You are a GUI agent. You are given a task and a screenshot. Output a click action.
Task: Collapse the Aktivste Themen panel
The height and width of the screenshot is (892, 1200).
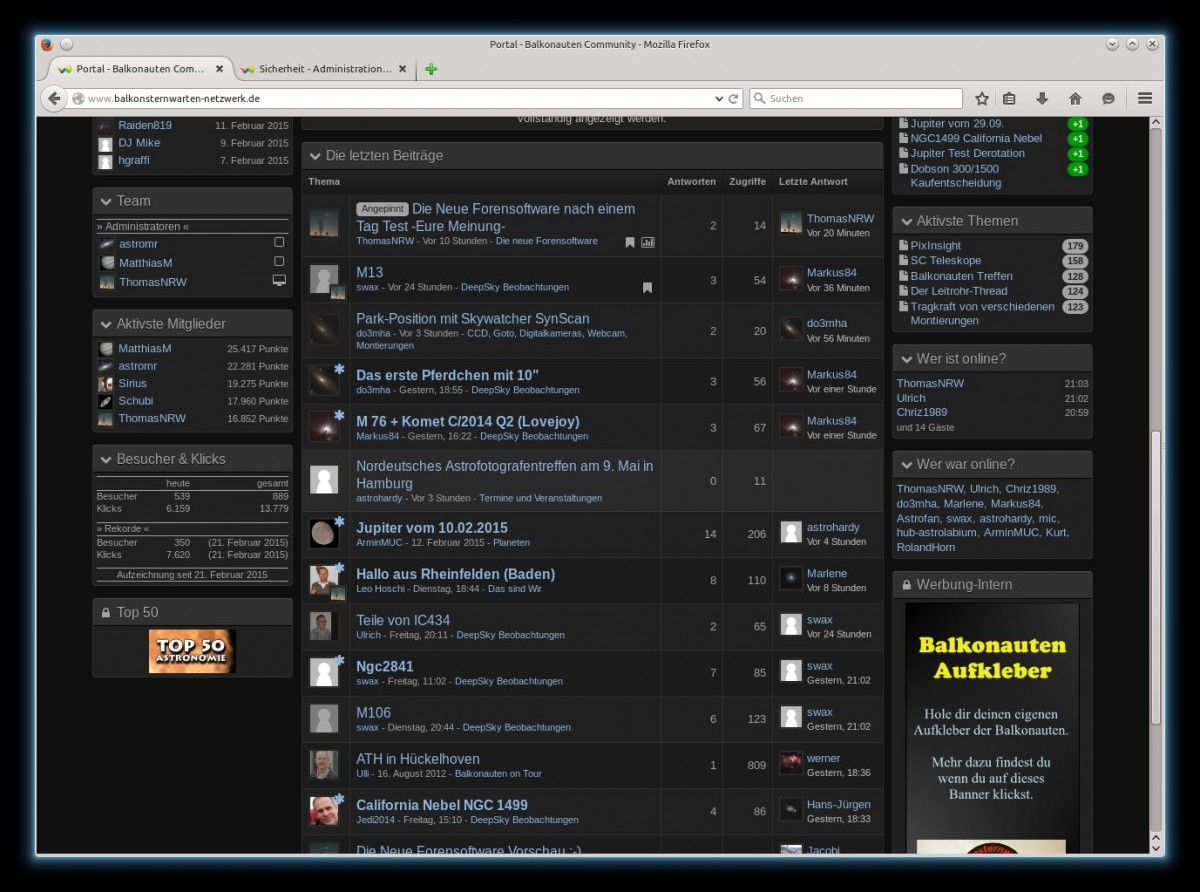click(x=906, y=221)
